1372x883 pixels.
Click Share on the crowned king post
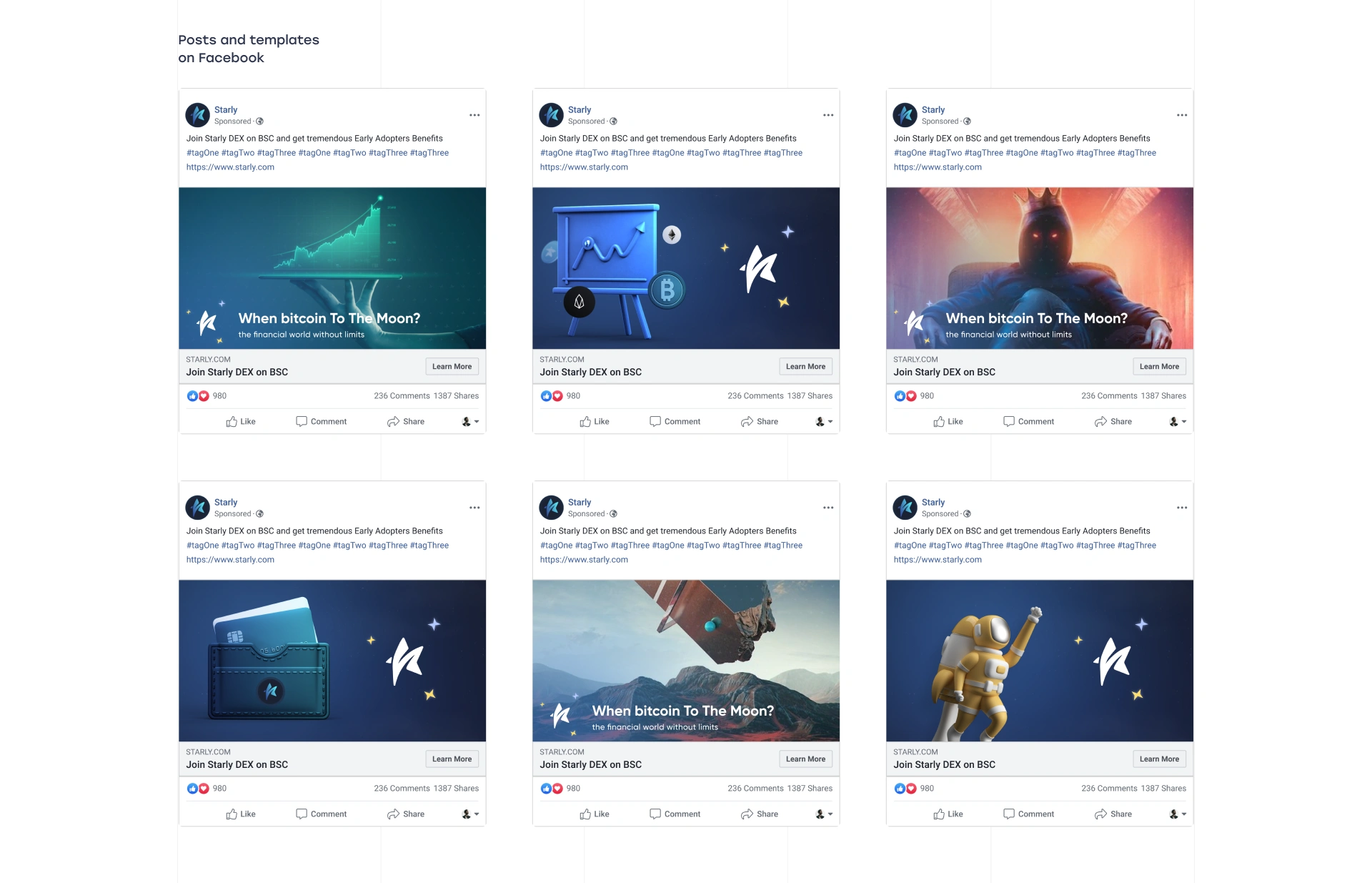[x=1113, y=422]
